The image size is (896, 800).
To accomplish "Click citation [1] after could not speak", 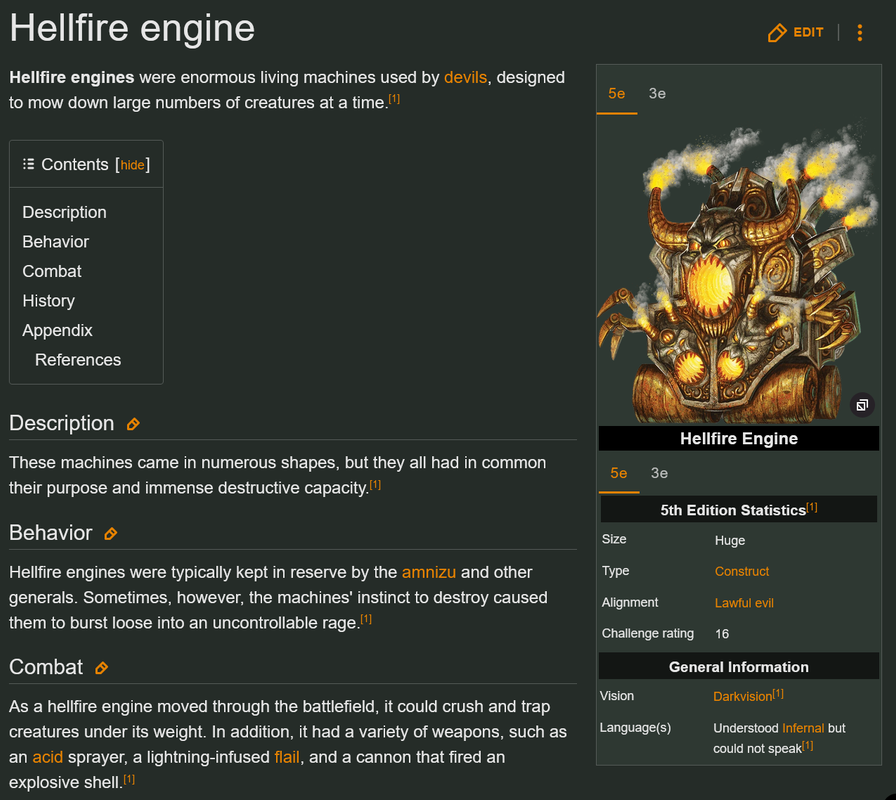I will click(807, 745).
